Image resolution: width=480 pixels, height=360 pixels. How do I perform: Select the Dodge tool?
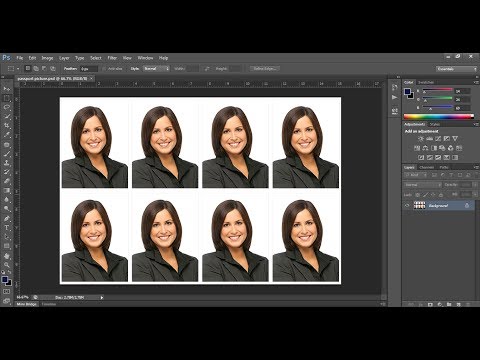coord(7,209)
